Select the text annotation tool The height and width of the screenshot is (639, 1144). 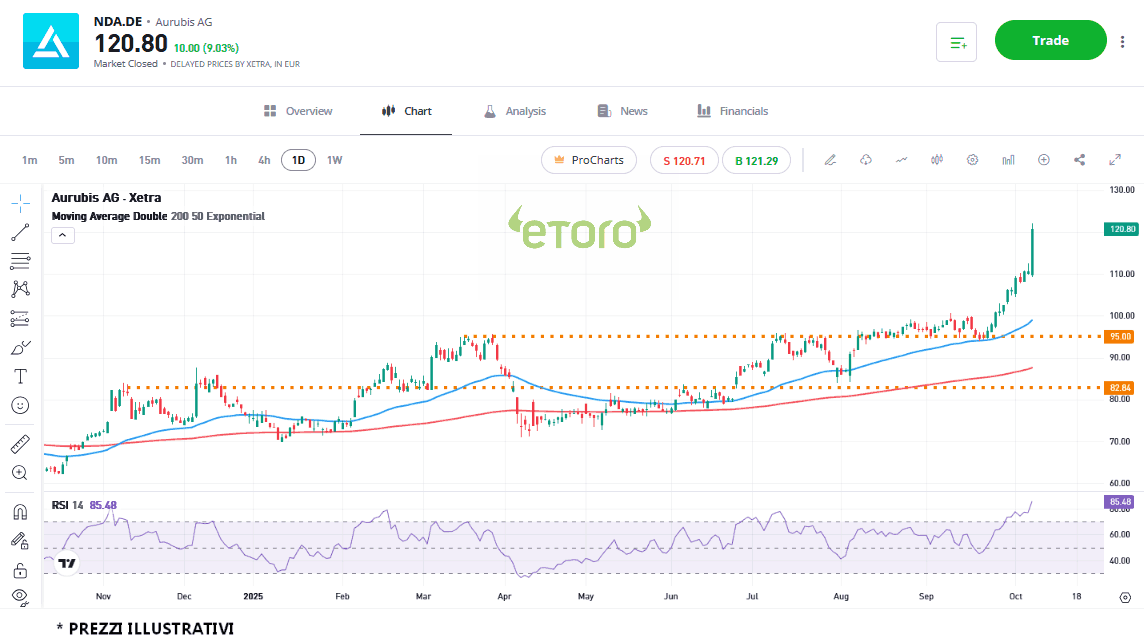[20, 376]
